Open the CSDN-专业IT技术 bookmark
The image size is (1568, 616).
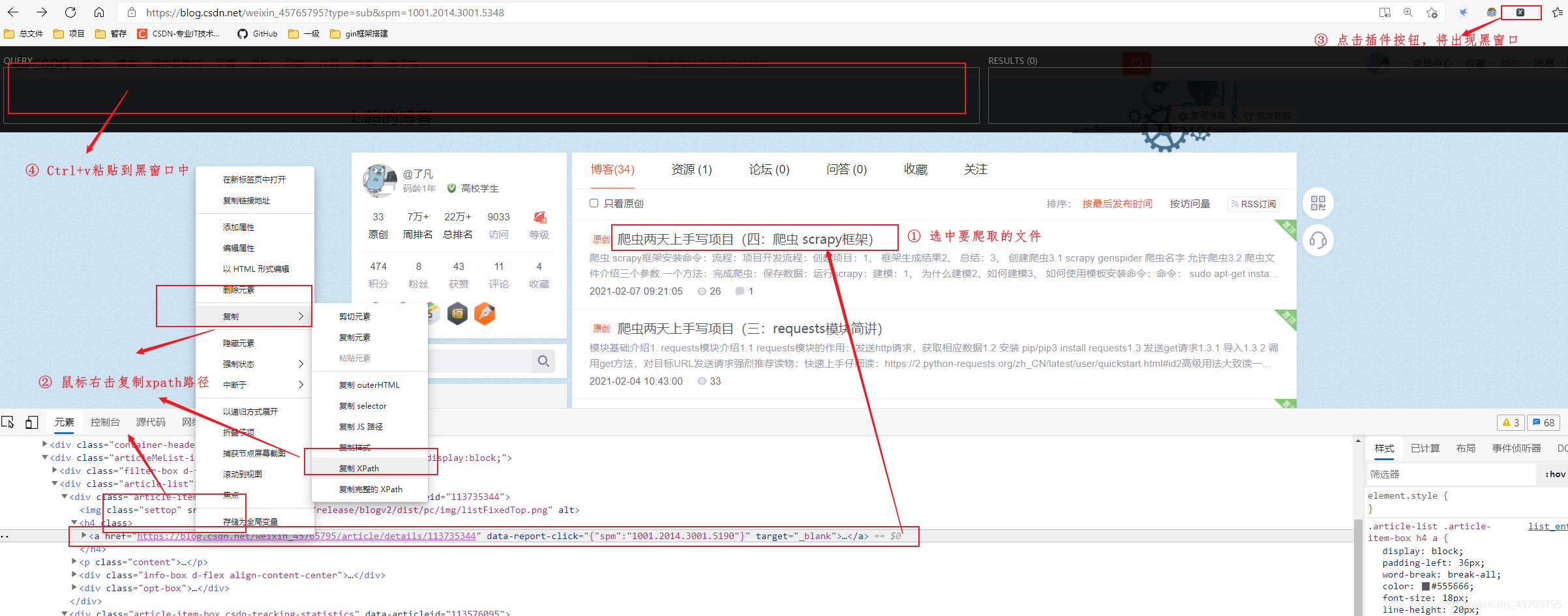click(x=179, y=34)
